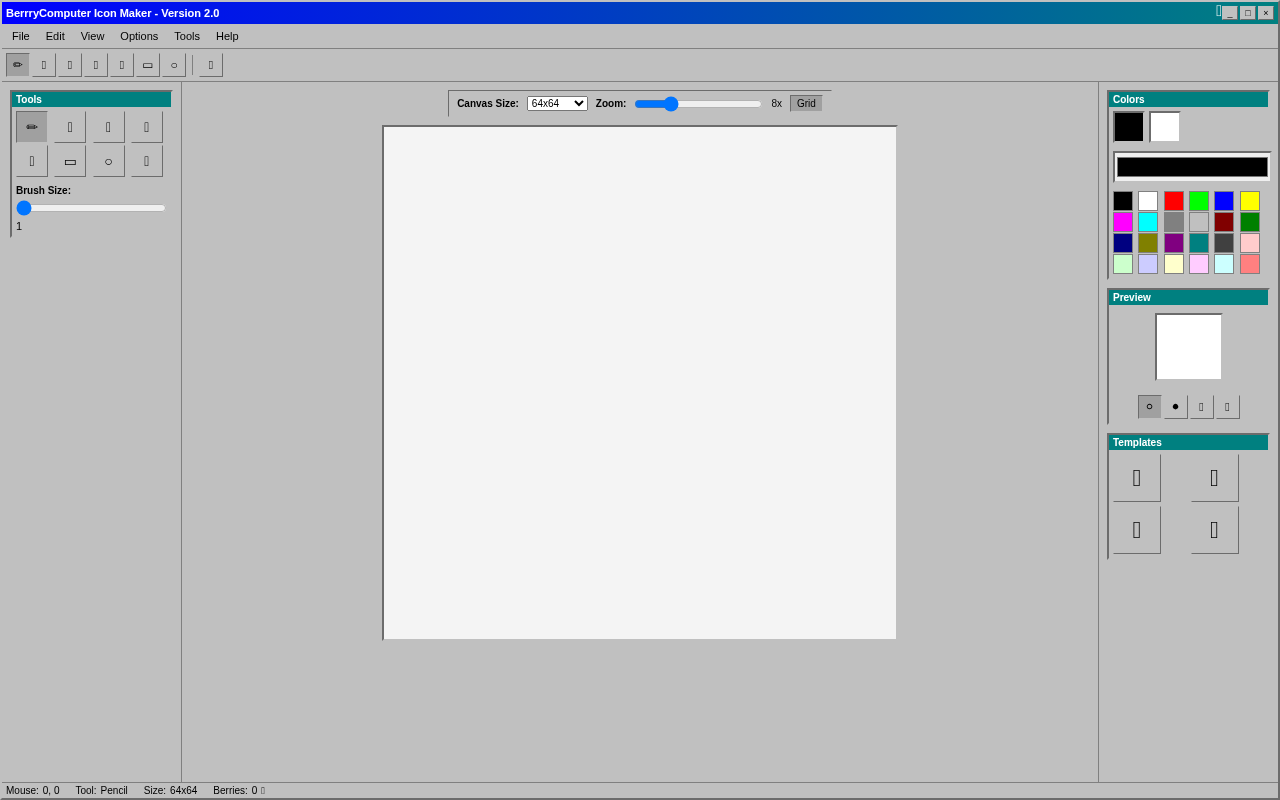Open the Canvas Size dropdown

557,103
